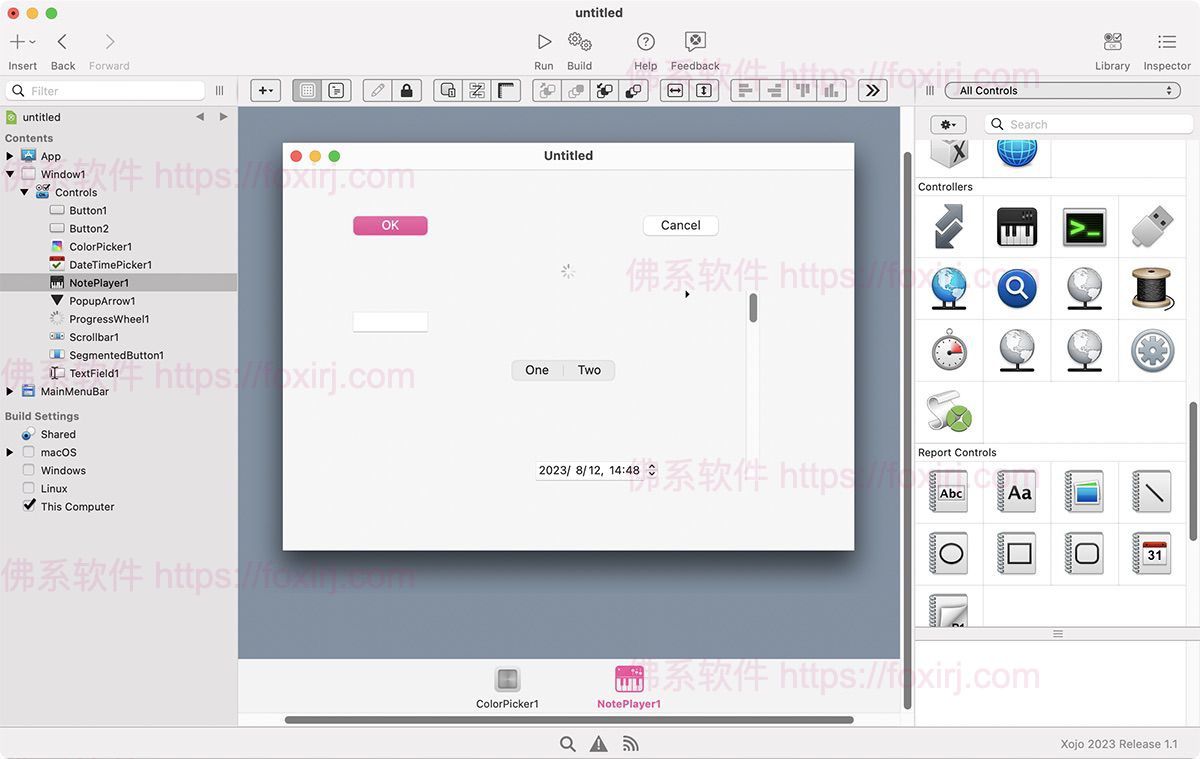
Task: Enable the Windows build target checkbox
Action: coord(28,470)
